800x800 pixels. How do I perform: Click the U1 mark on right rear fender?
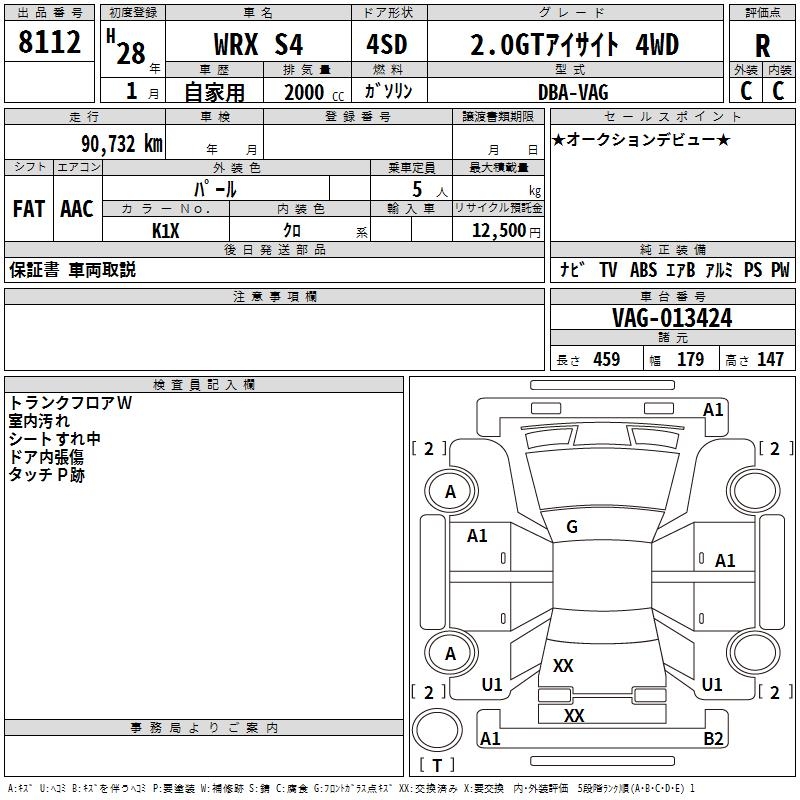tap(712, 685)
